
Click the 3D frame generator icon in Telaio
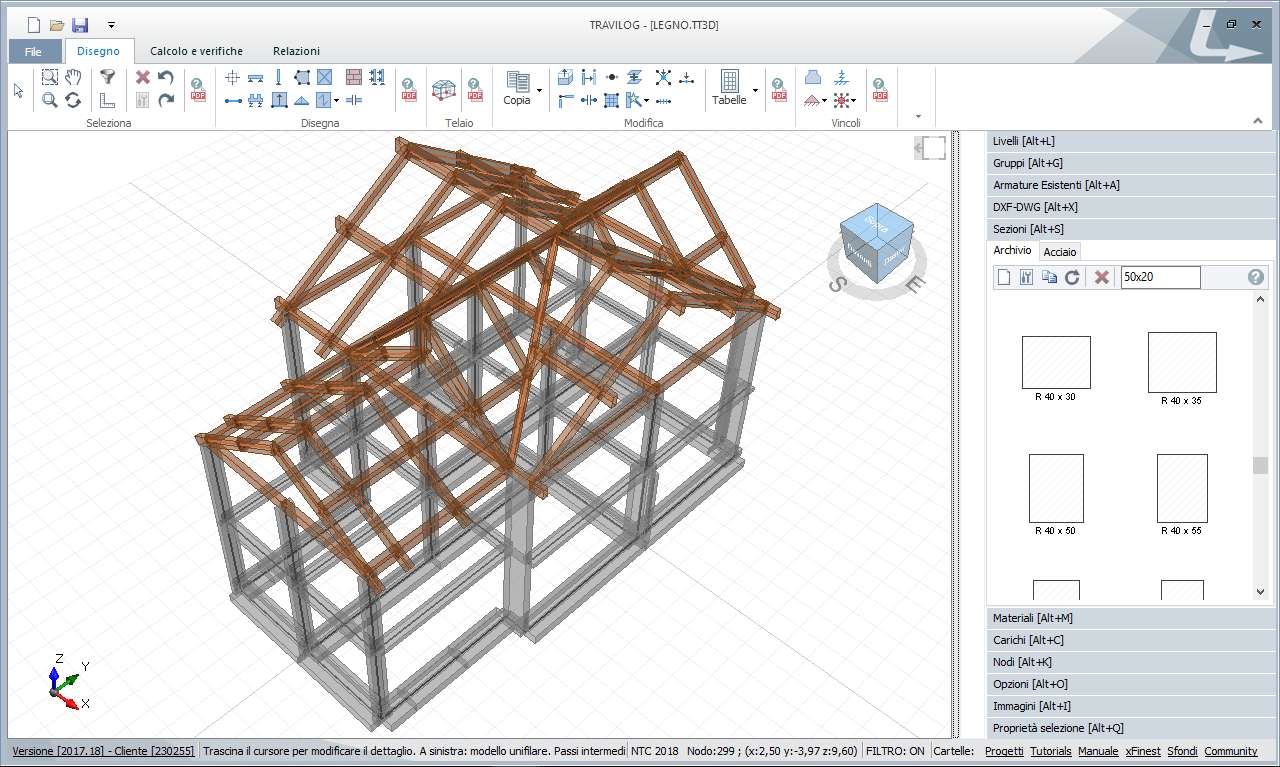point(443,90)
